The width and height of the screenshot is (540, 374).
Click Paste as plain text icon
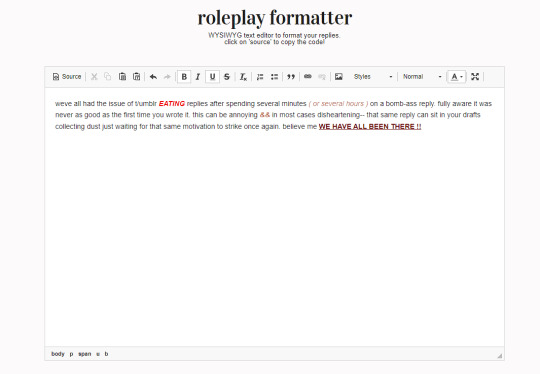point(136,76)
